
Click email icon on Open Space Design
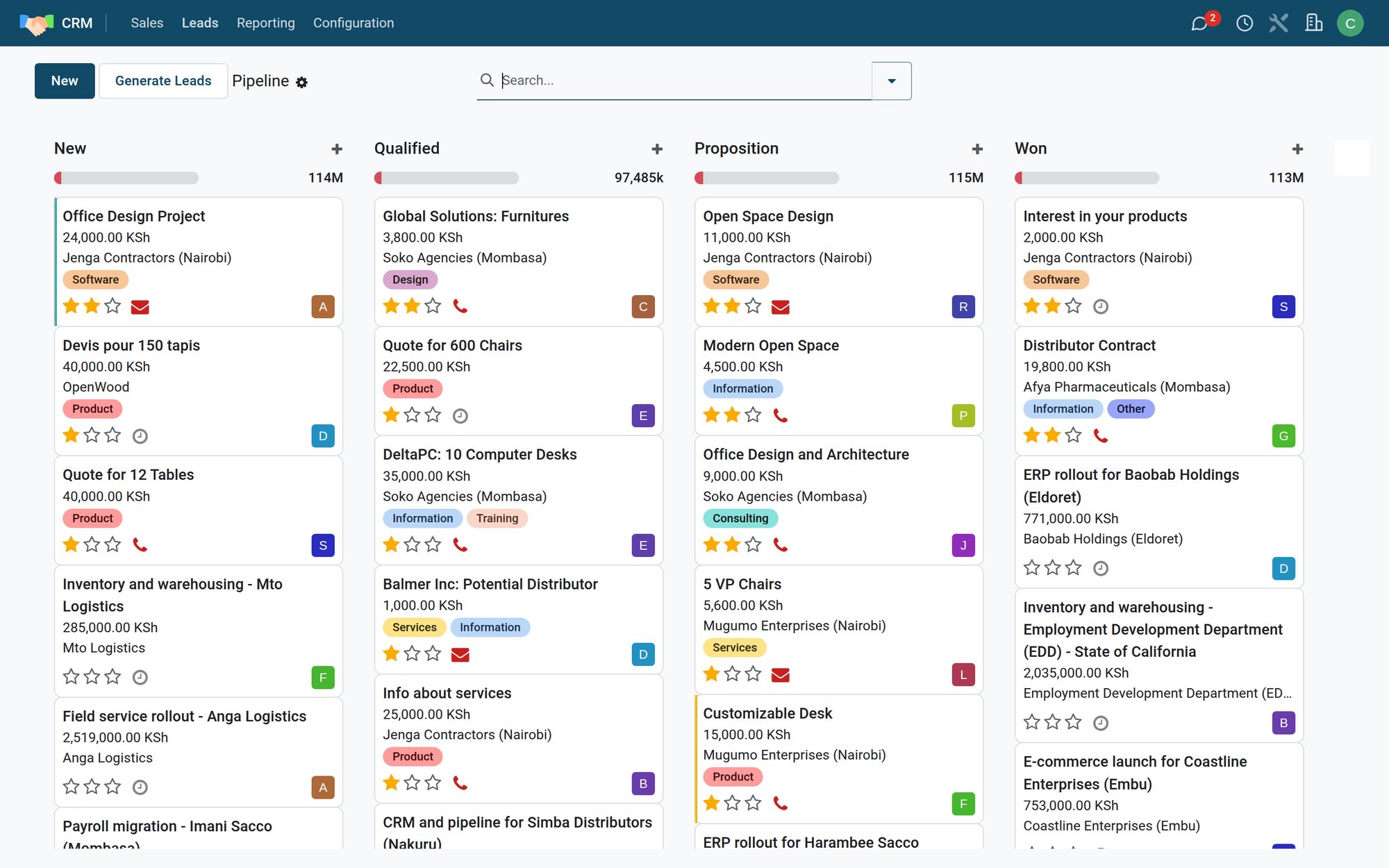(781, 307)
